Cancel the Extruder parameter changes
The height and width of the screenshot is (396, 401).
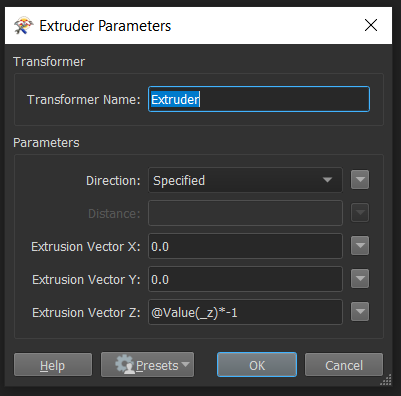click(x=344, y=365)
